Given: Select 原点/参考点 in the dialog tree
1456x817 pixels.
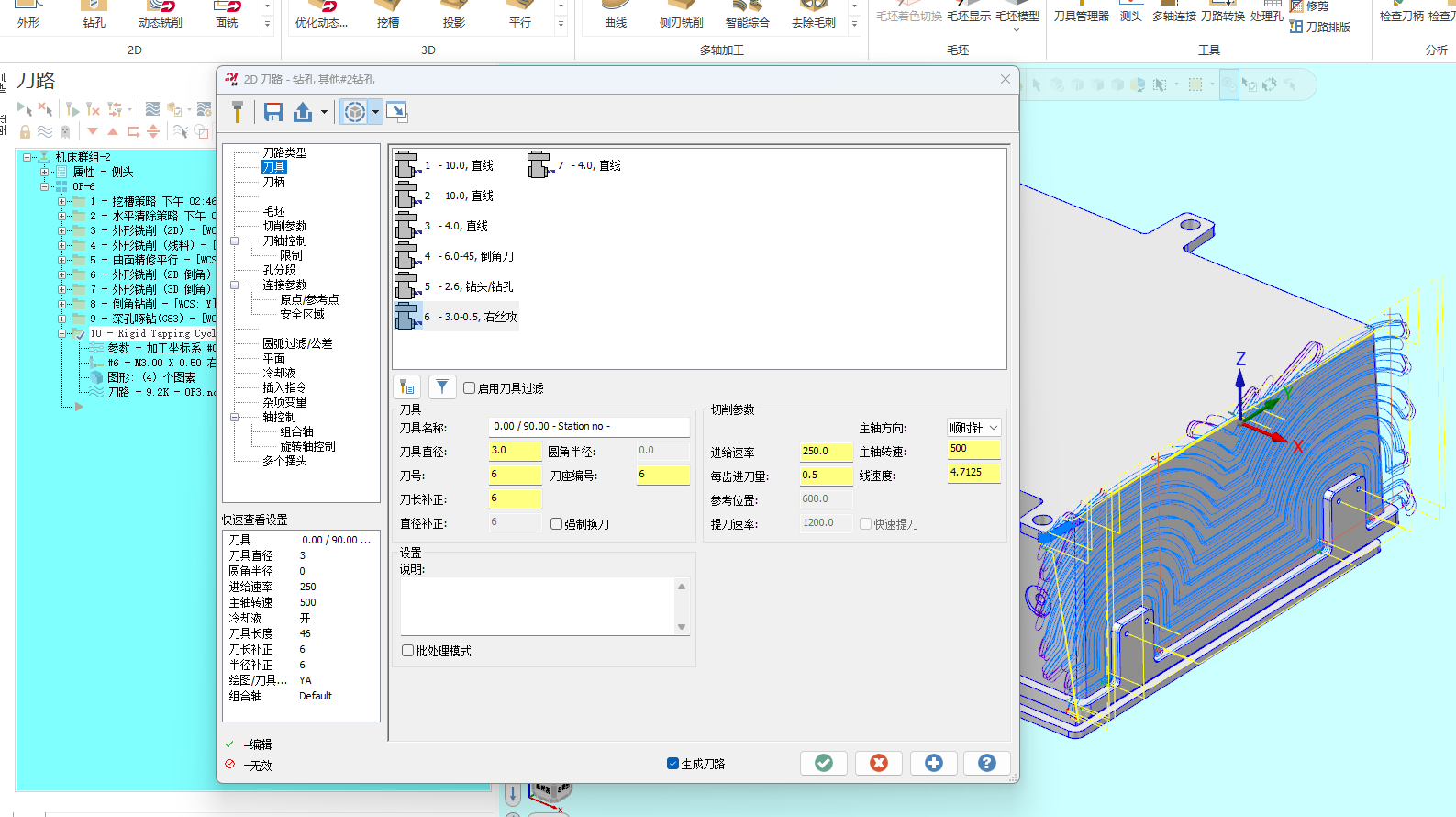Looking at the screenshot, I should 309,299.
